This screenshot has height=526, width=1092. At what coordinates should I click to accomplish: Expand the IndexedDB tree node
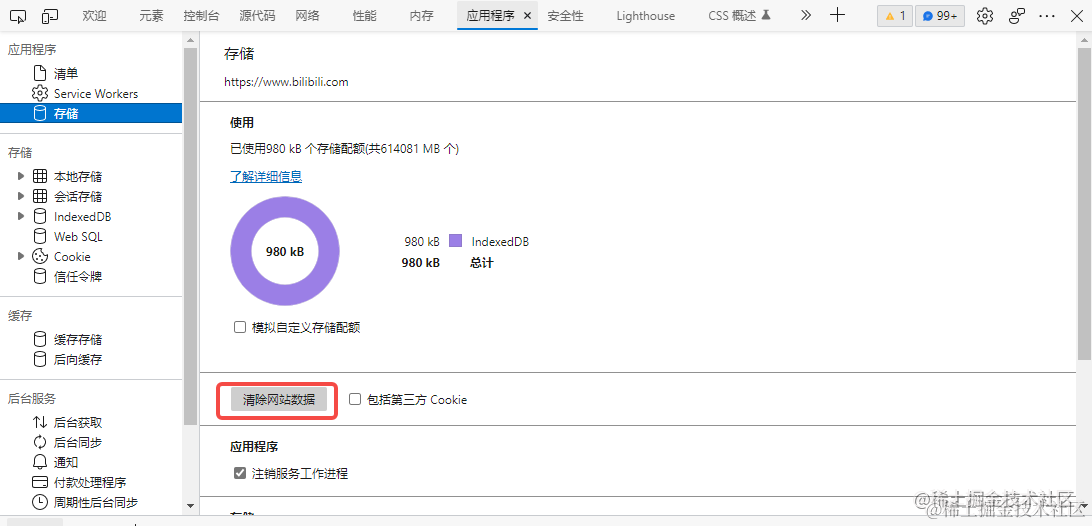point(21,217)
